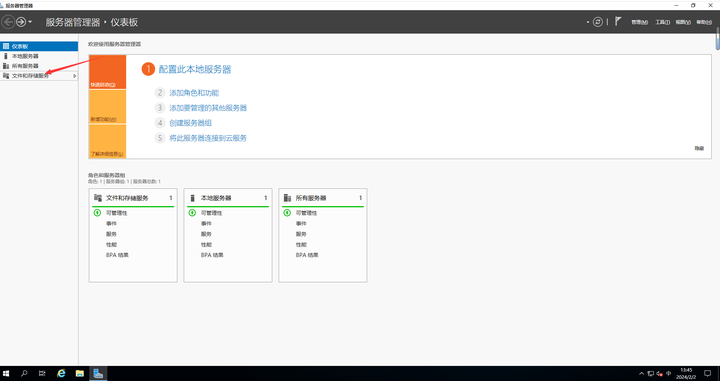Viewport: 720px width, 381px height.
Task: Open the 添加要管理的其他服务器 link
Action: (x=208, y=108)
